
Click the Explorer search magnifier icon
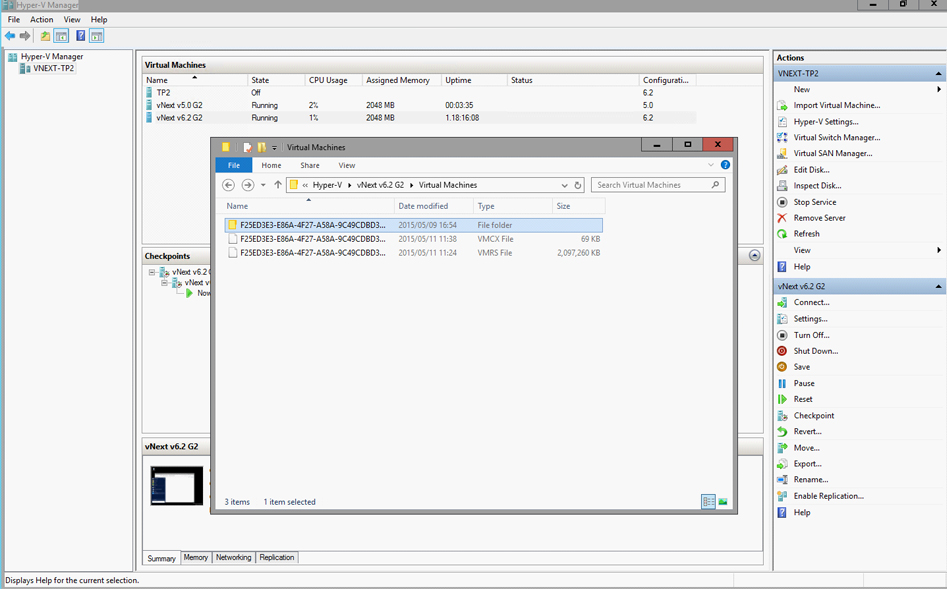pyautogui.click(x=716, y=185)
